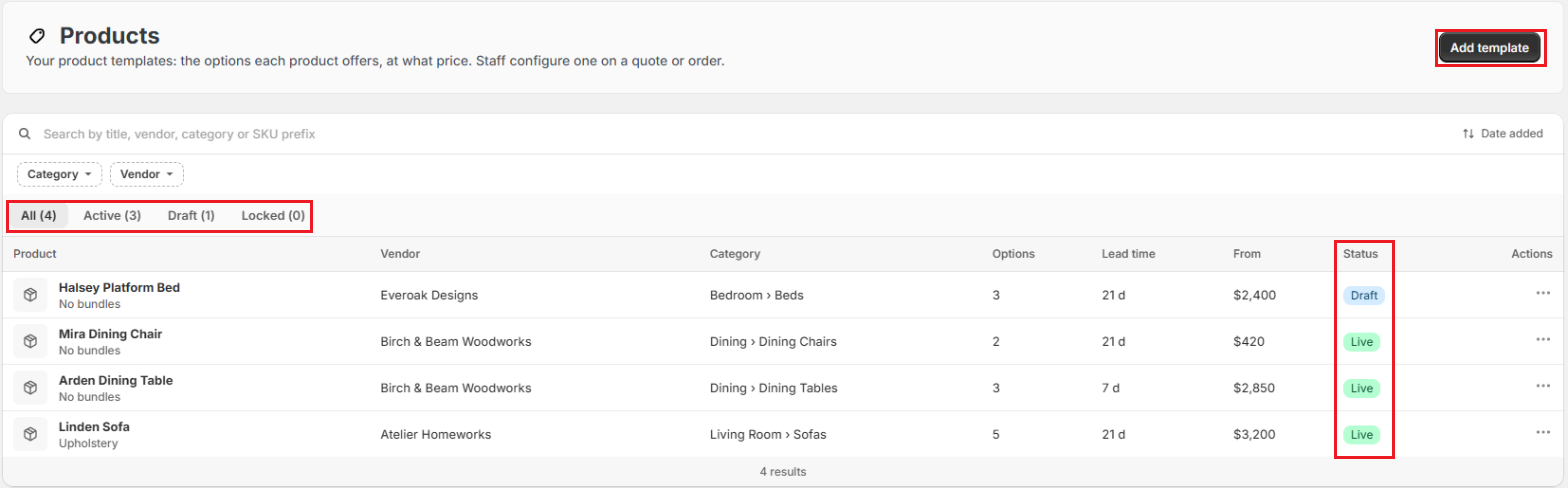Expand the Category filter dropdown
Viewport: 1568px width, 488px height.
point(60,174)
